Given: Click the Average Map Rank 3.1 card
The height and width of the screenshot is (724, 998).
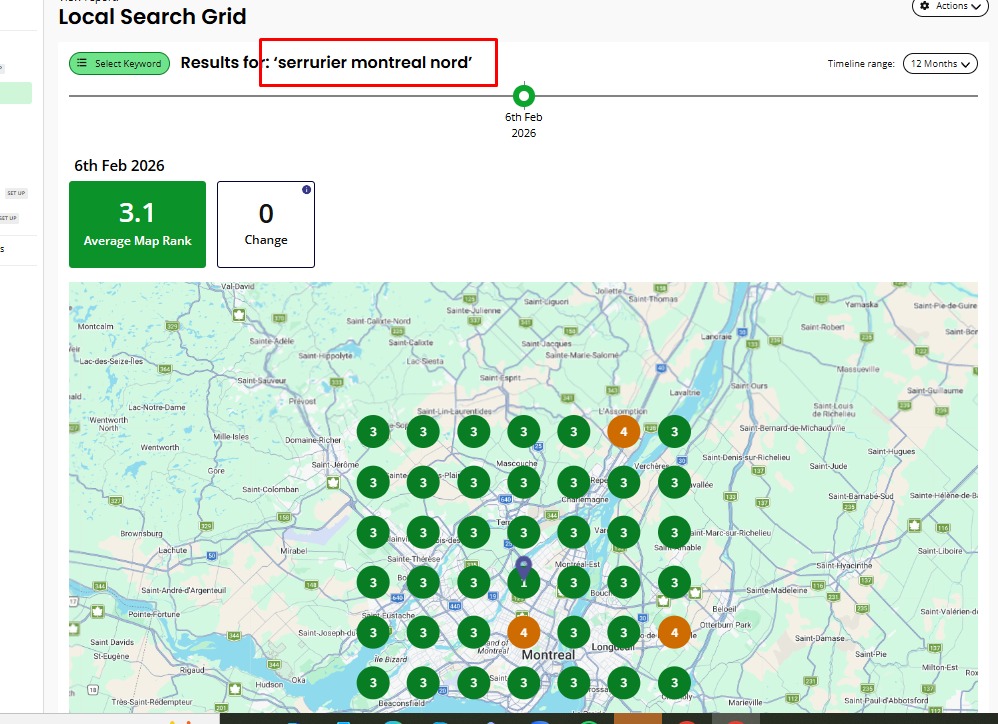Looking at the screenshot, I should coord(137,225).
